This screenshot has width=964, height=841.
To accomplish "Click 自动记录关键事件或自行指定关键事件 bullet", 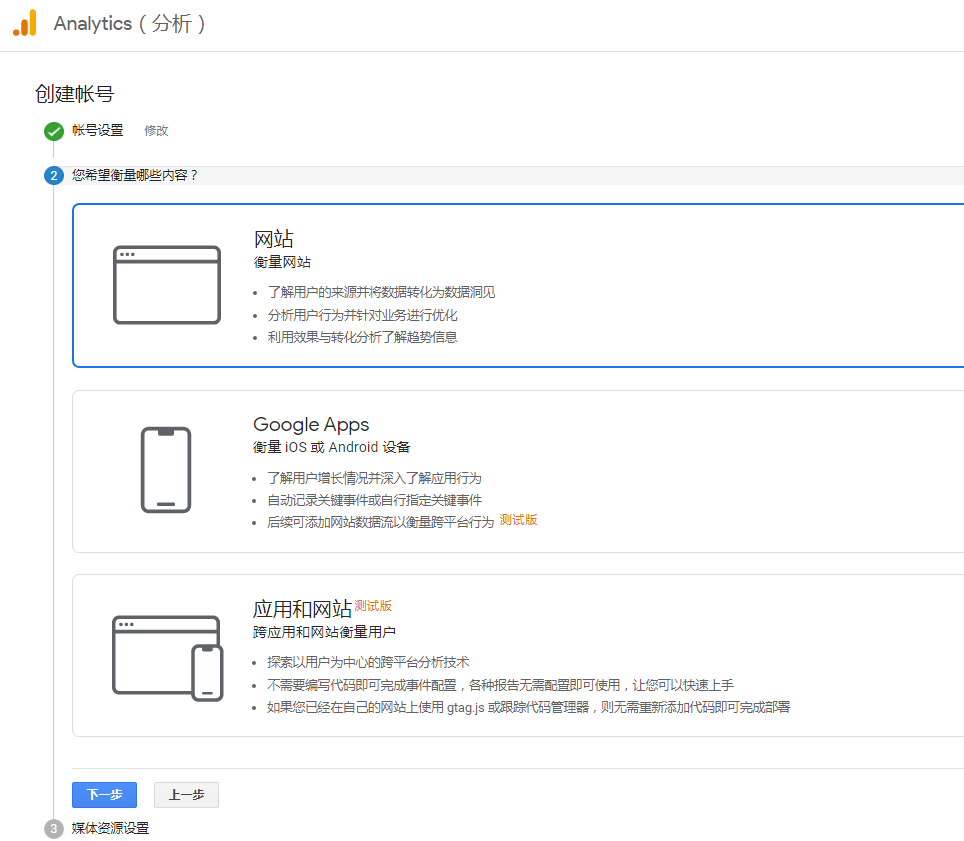I will pos(374,500).
